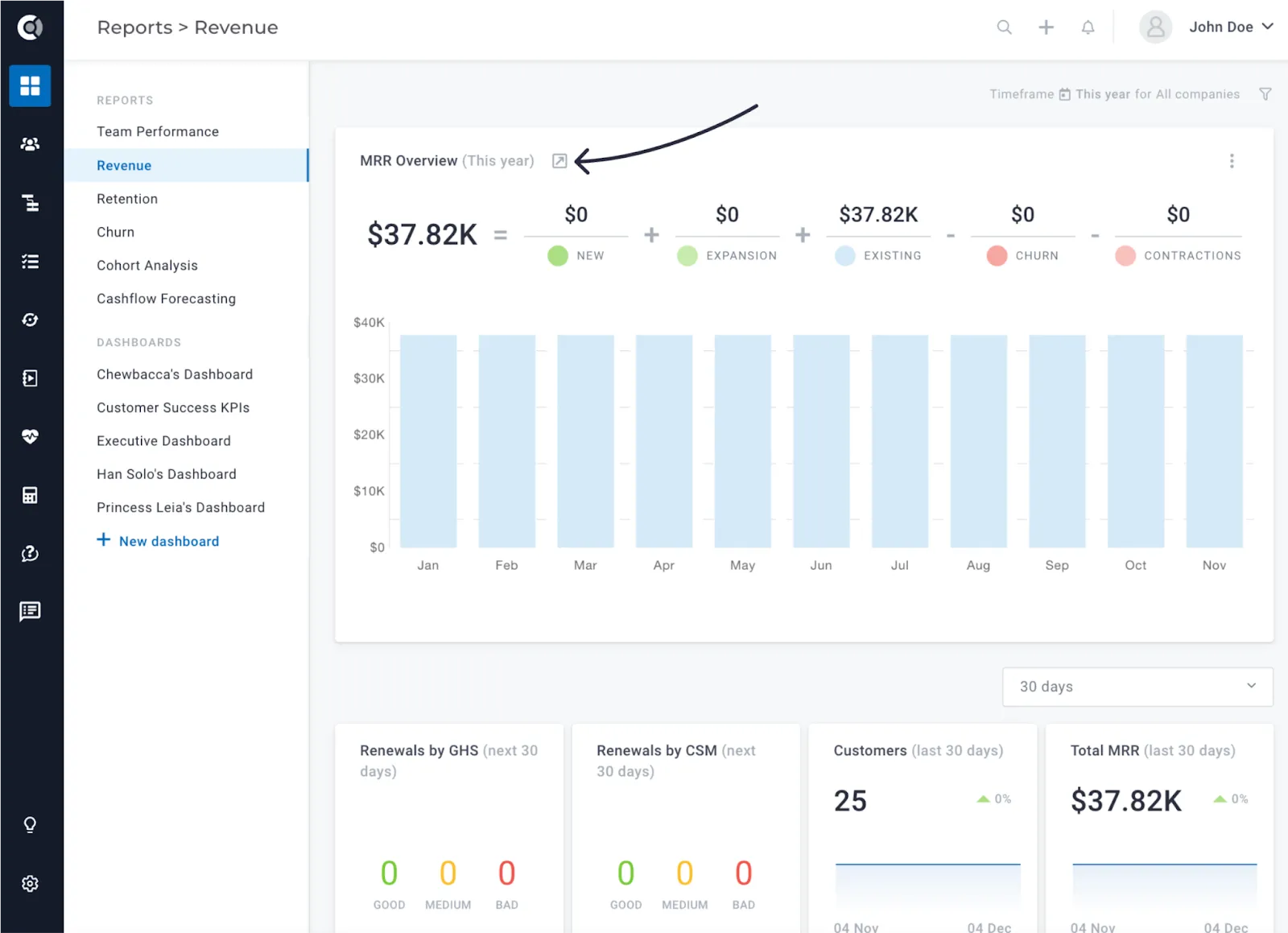Open Princess Leia's Dashboard
This screenshot has height=933, width=1288.
tap(180, 507)
